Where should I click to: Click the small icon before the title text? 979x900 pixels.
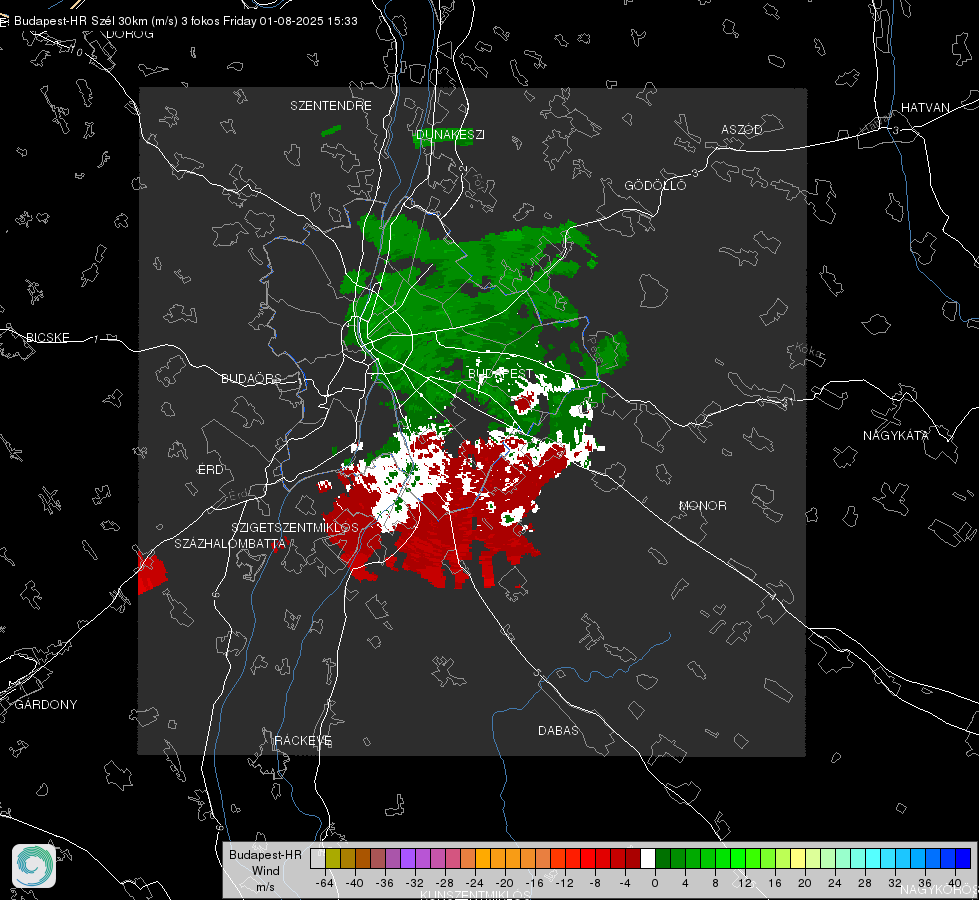click(4, 21)
